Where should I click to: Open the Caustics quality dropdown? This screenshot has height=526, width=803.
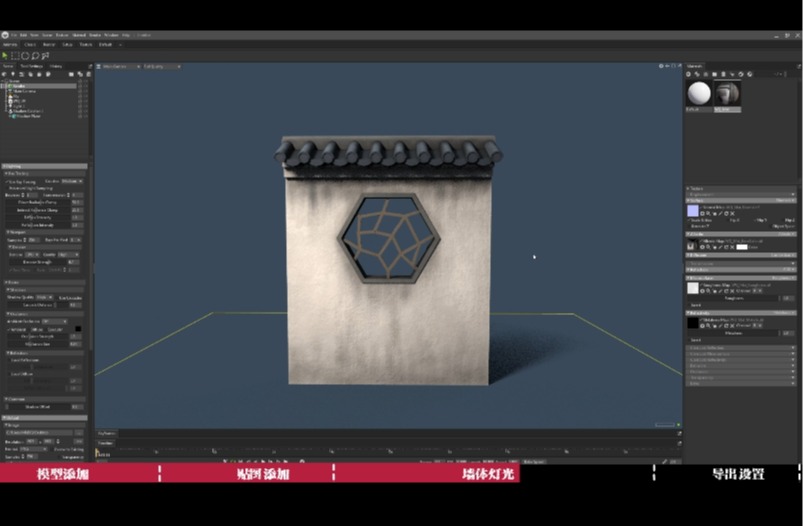click(x=72, y=181)
